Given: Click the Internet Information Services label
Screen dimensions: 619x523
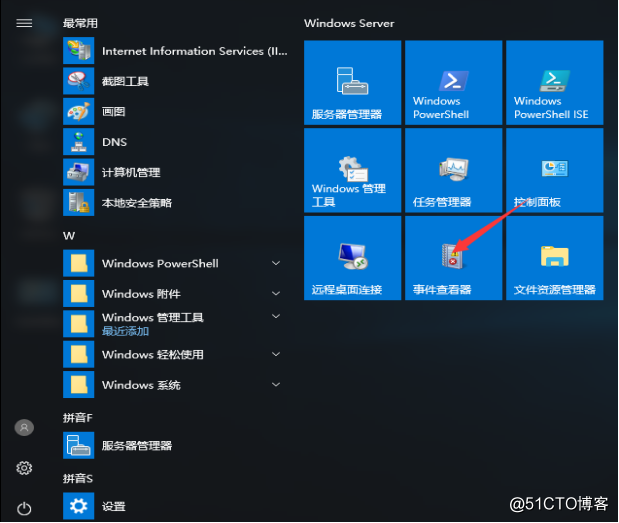Looking at the screenshot, I should tap(195, 51).
